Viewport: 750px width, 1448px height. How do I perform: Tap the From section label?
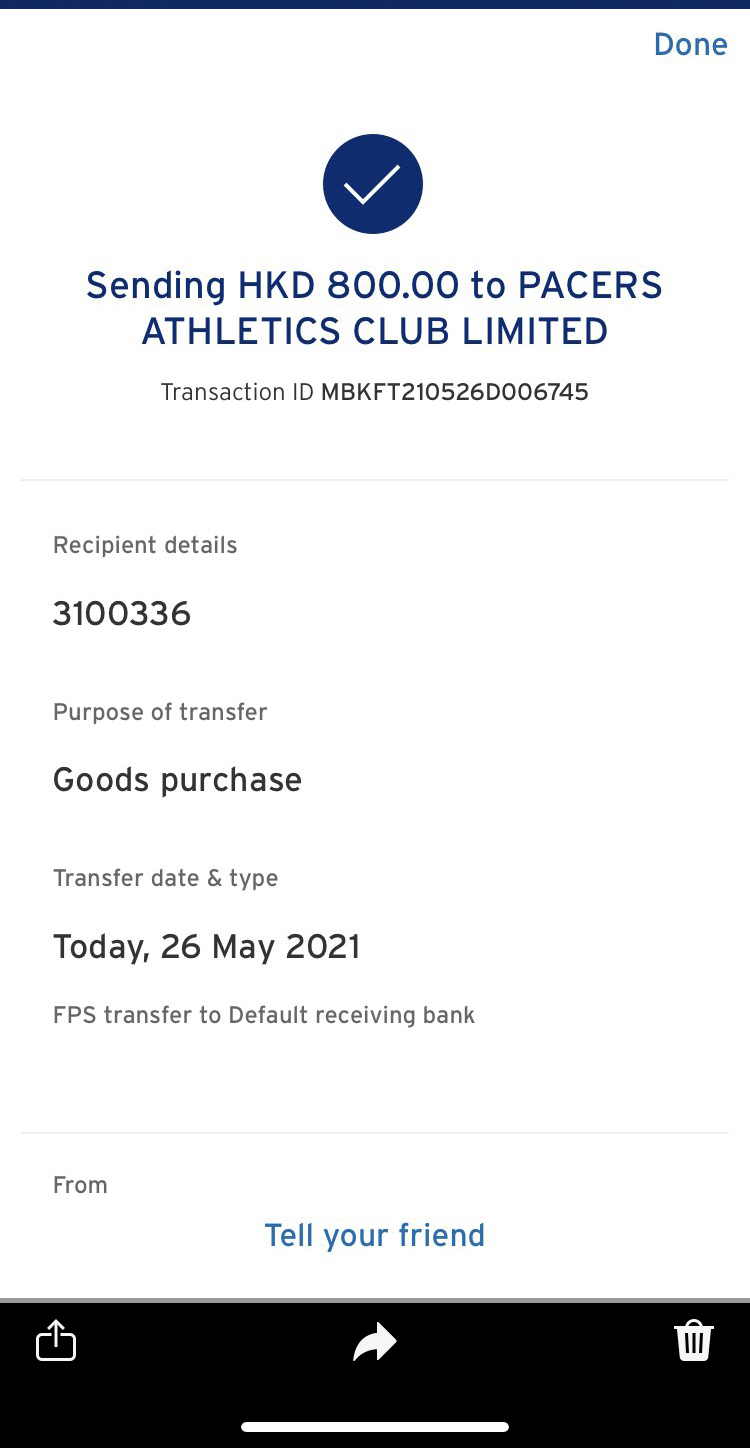coord(80,1185)
